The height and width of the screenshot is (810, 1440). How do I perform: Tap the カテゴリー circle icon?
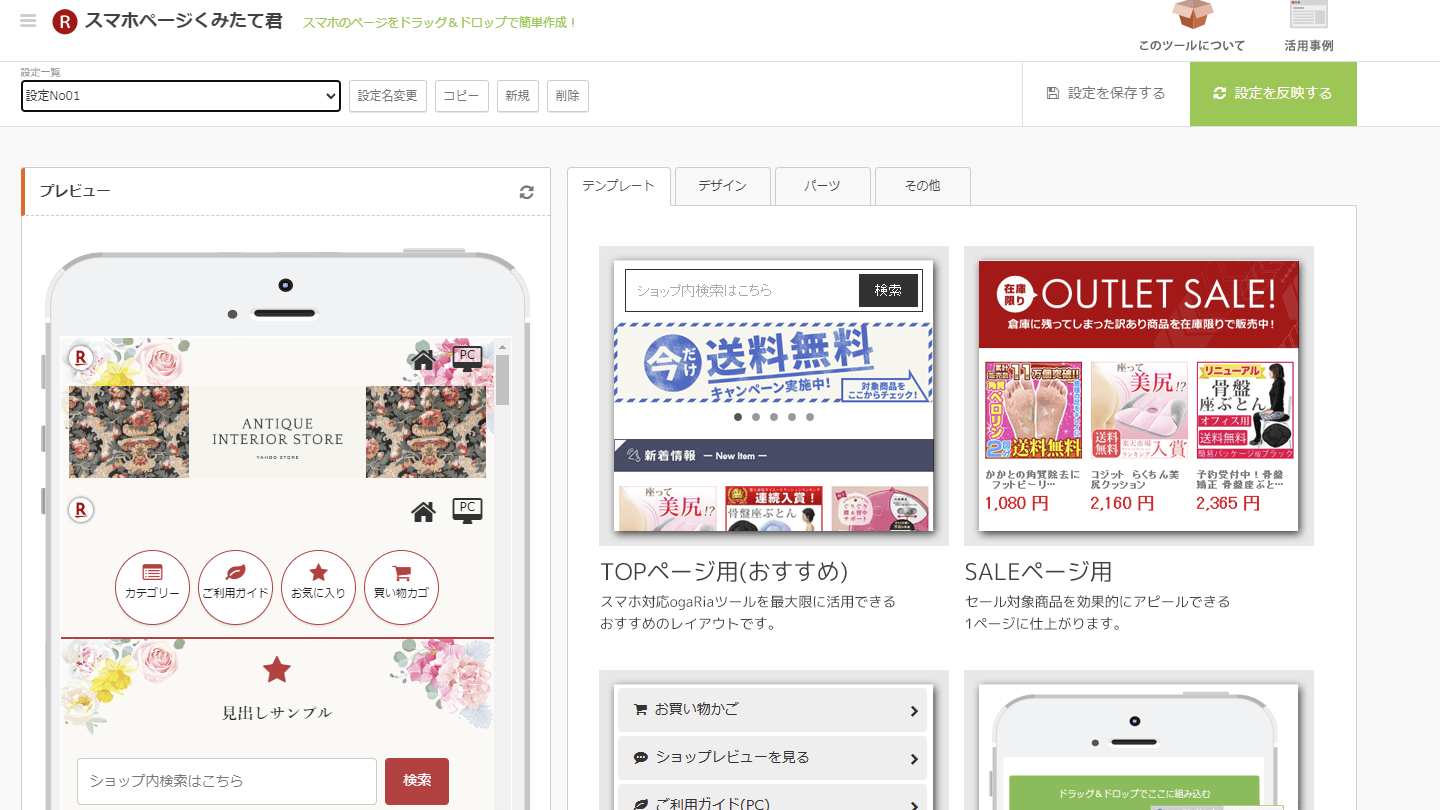click(152, 588)
